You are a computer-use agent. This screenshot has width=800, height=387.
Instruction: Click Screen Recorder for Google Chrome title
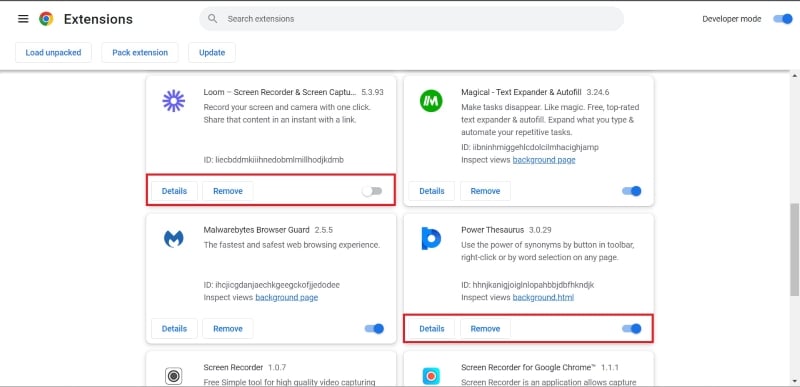[529, 367]
